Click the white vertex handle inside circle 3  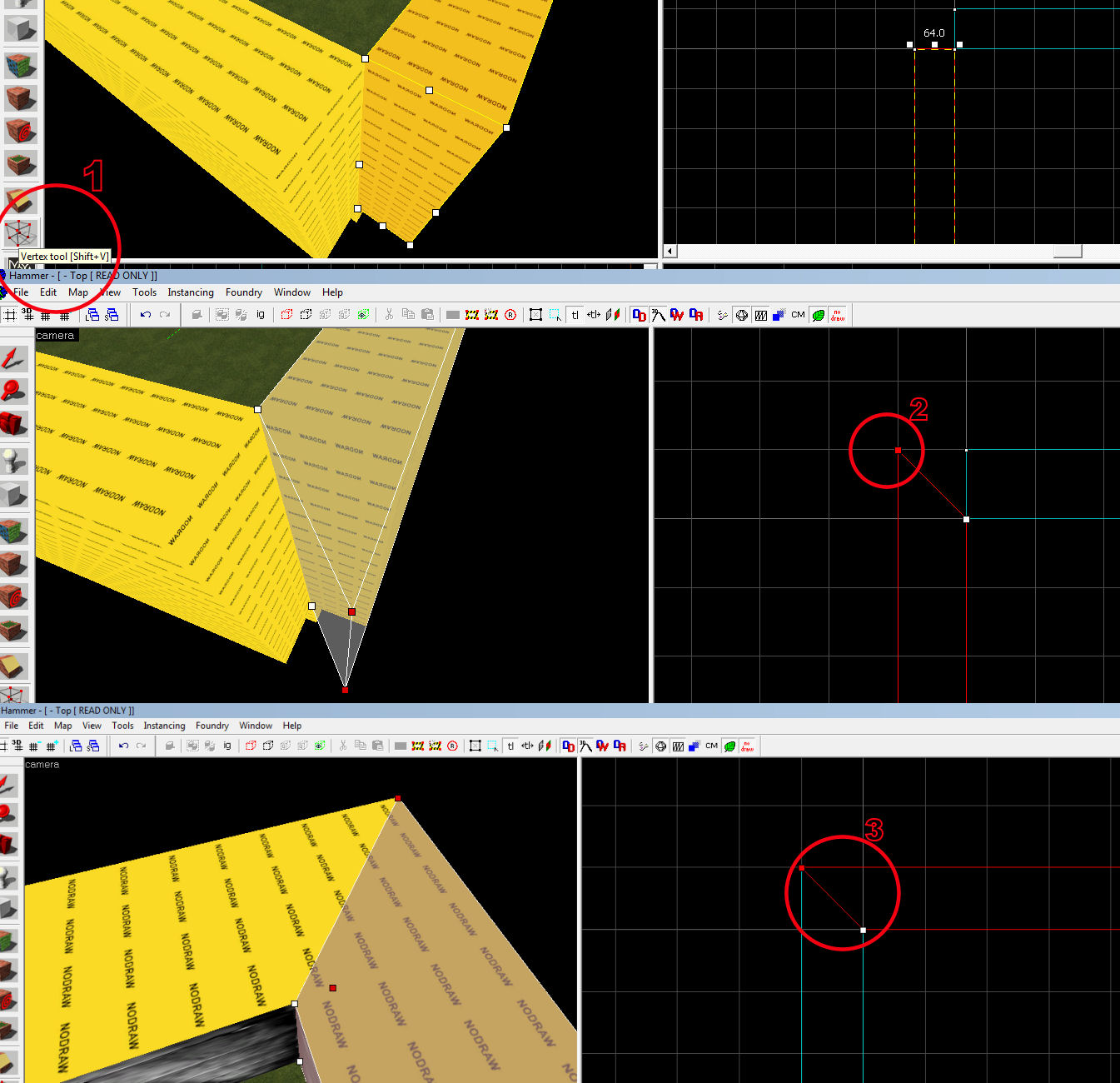pos(863,930)
